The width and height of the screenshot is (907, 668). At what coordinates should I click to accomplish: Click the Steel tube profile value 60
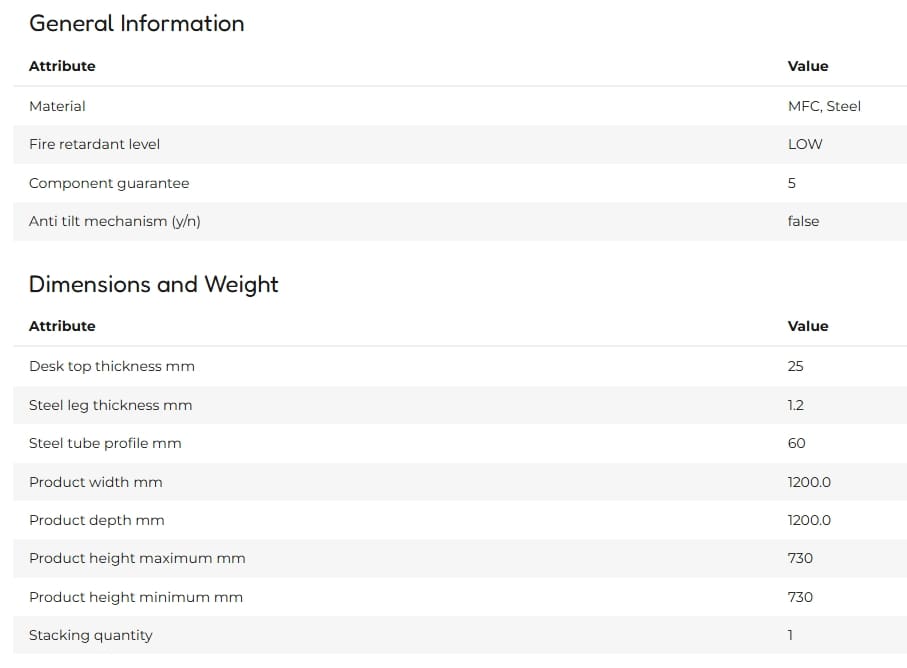(796, 443)
